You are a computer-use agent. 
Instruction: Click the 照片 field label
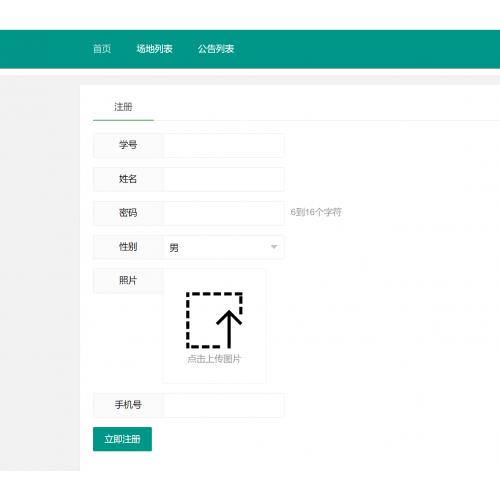point(128,280)
